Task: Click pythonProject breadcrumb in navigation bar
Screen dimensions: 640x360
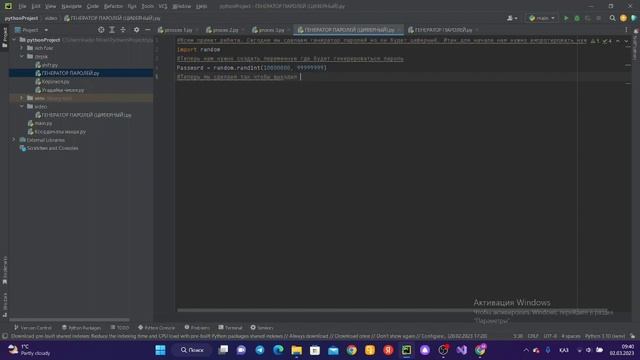Action: tap(21, 18)
